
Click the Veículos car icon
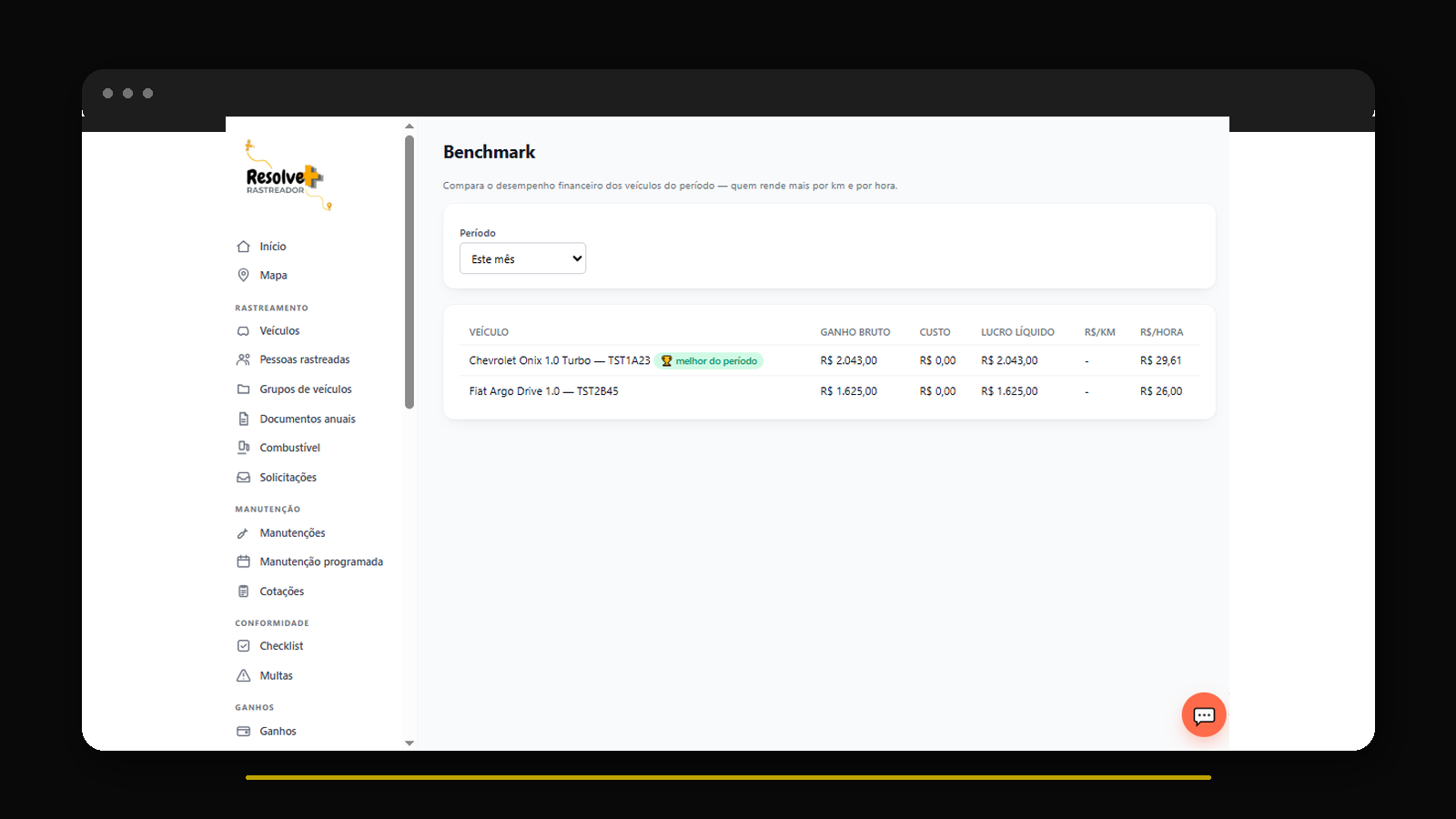point(243,331)
